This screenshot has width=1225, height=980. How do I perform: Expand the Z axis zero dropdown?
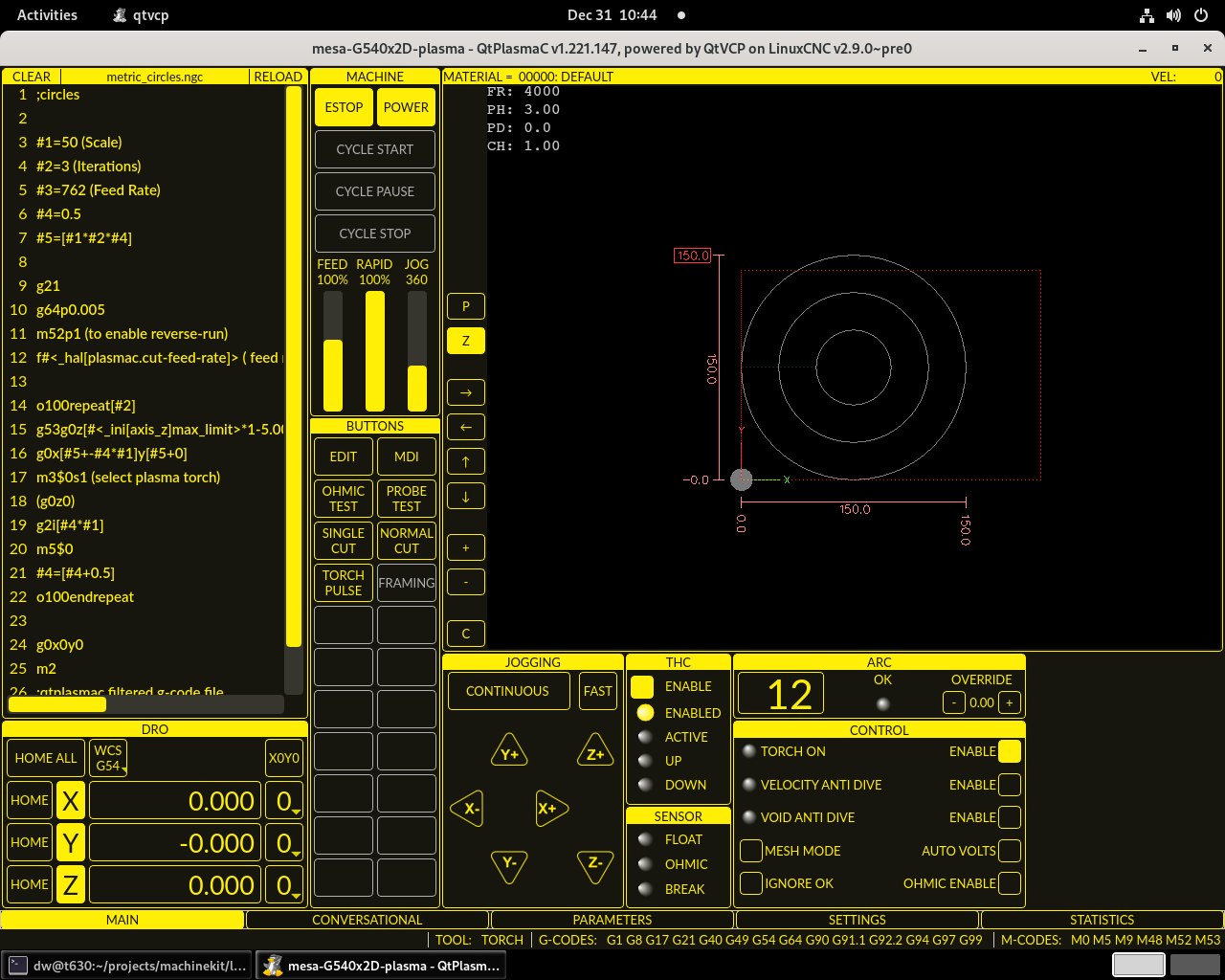[x=284, y=885]
